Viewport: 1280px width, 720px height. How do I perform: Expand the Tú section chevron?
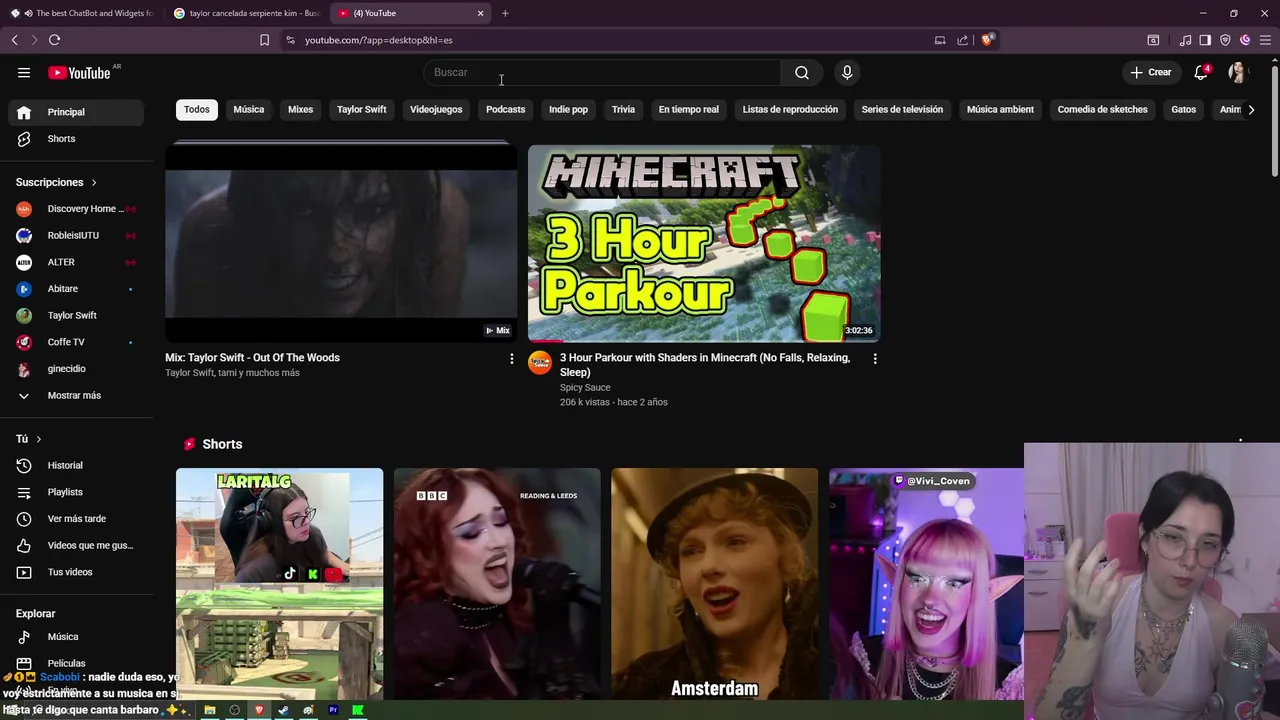click(x=38, y=439)
